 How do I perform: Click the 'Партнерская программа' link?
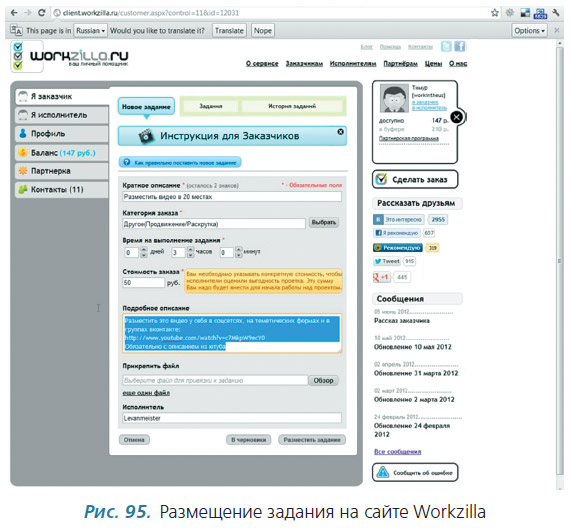click(409, 139)
